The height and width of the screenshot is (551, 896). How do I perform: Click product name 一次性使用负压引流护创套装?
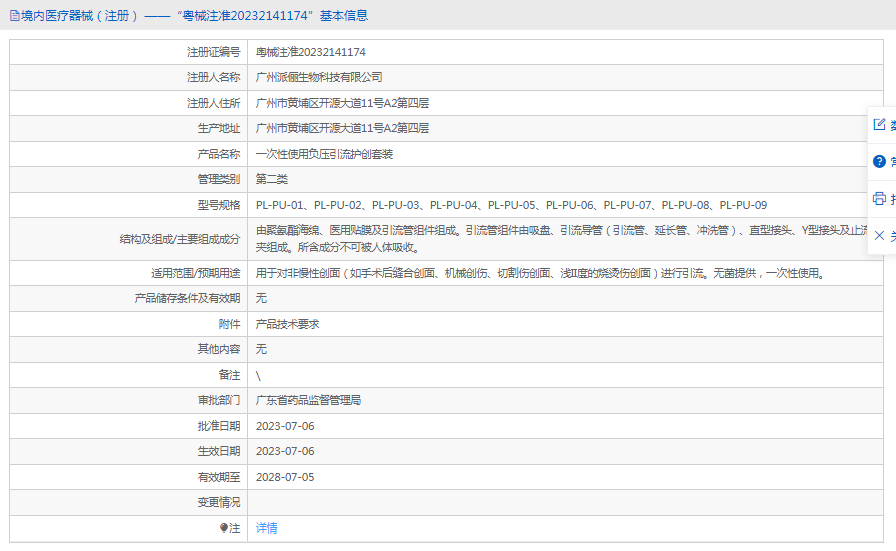(x=324, y=154)
